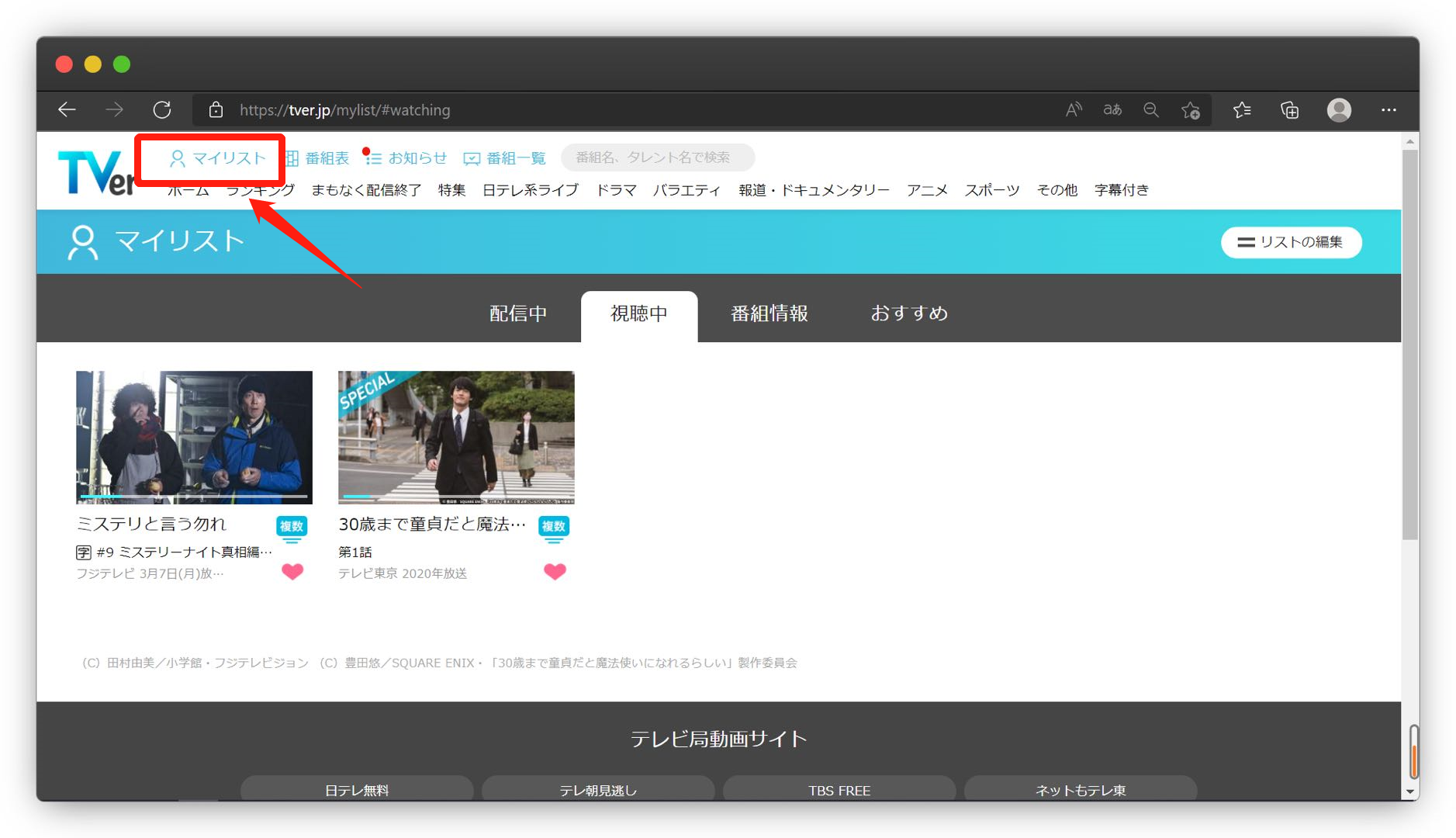Screen dimensions: 1456x838
Task: Click the 日テレ無料 button
Action: (357, 788)
